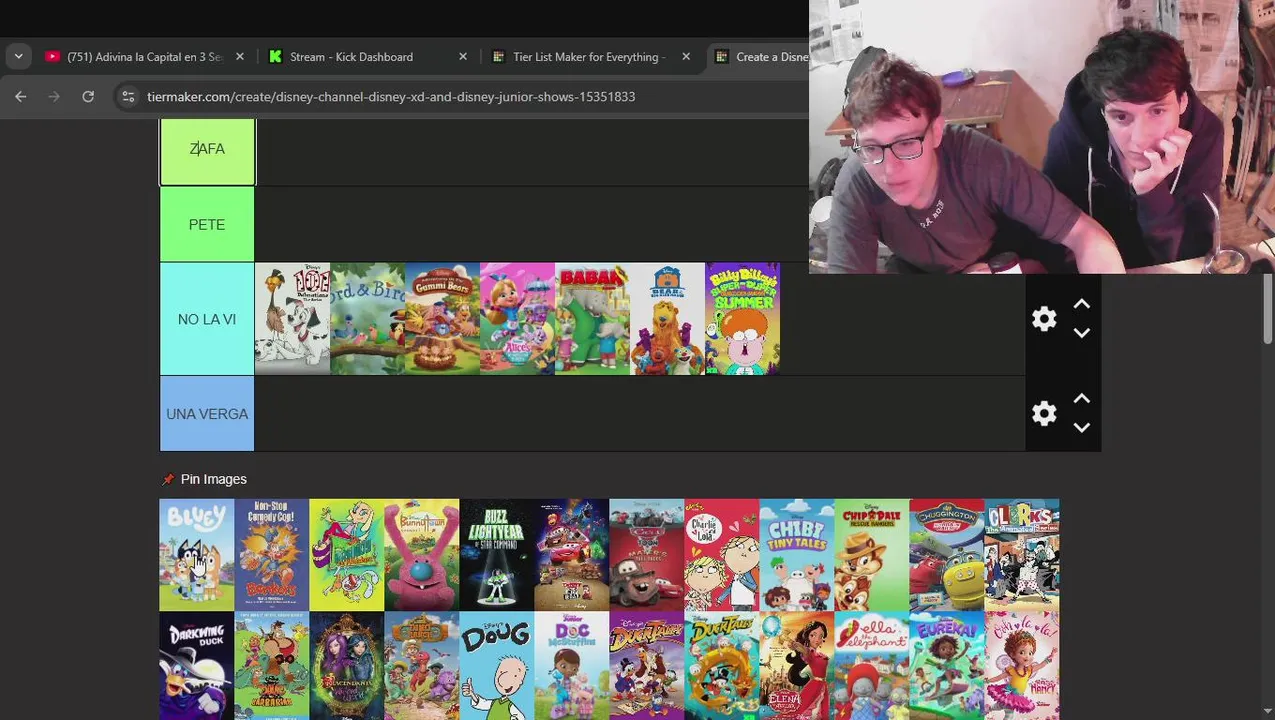Select the Bunnytown pink rabbit thumbnail

tap(422, 555)
